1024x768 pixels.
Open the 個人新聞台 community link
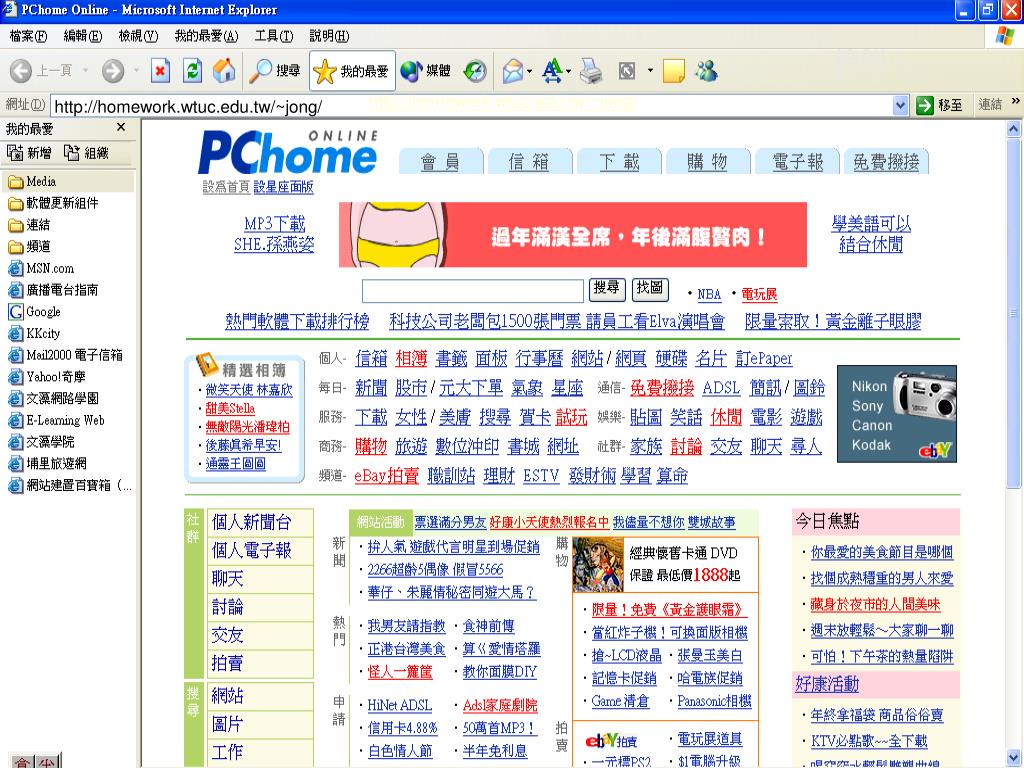251,522
